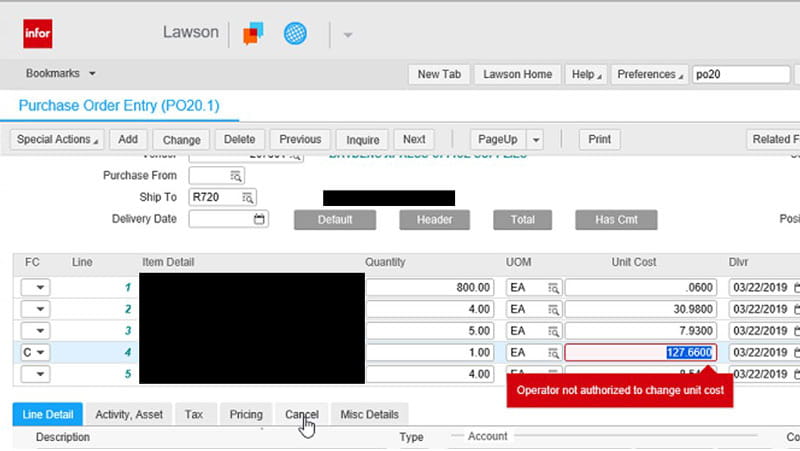Viewport: 800px width, 451px height.
Task: Switch to the Pricing tab
Action: (x=246, y=414)
